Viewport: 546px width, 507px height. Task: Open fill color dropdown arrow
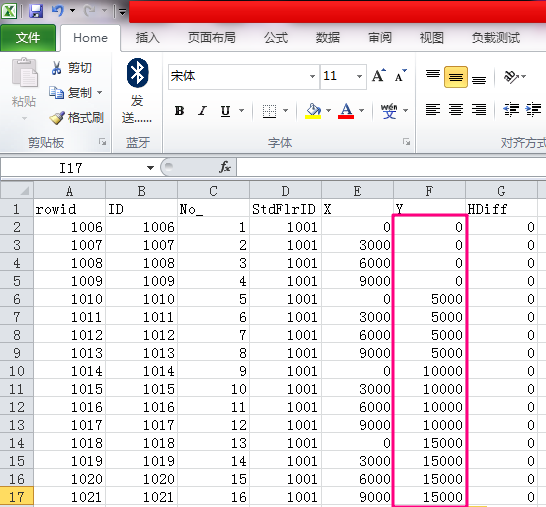click(x=328, y=111)
